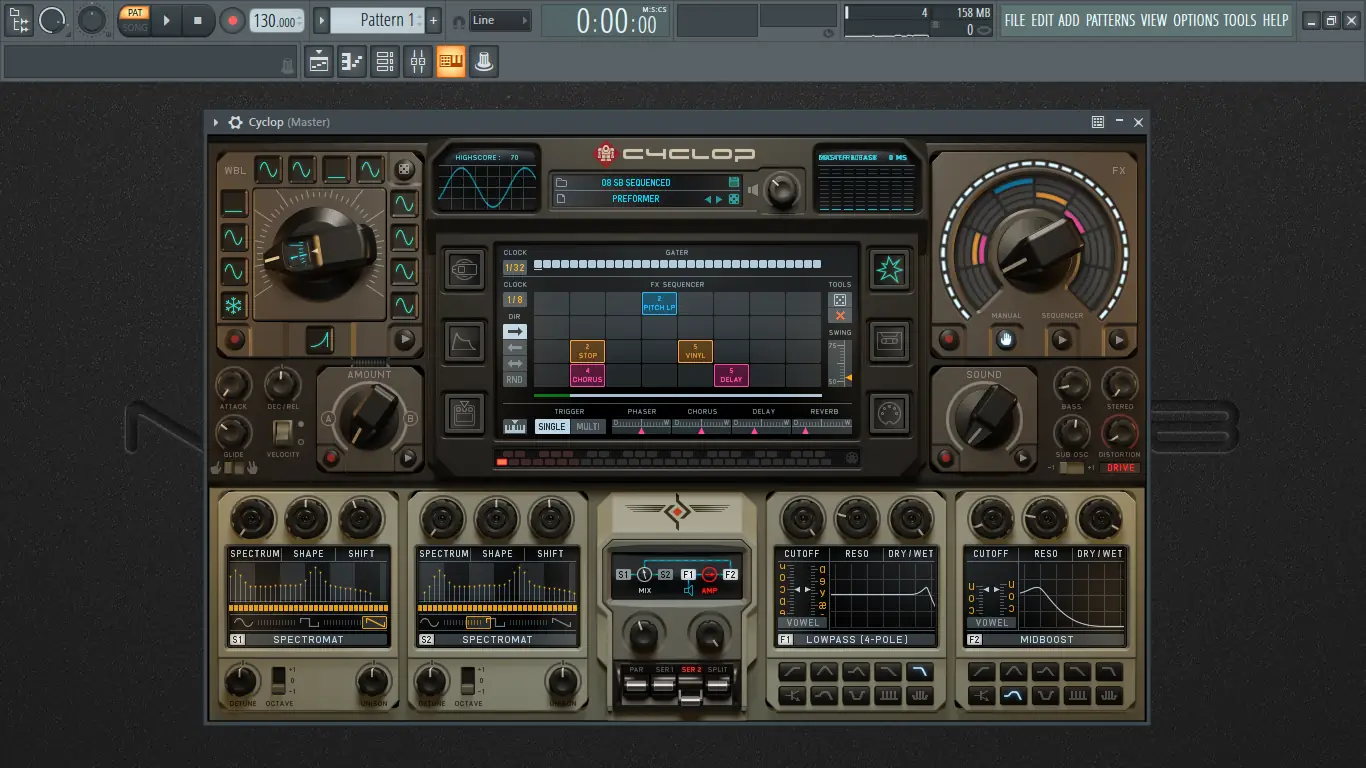This screenshot has height=768, width=1366.
Task: Select SINGLE trigger mode
Action: 552,427
